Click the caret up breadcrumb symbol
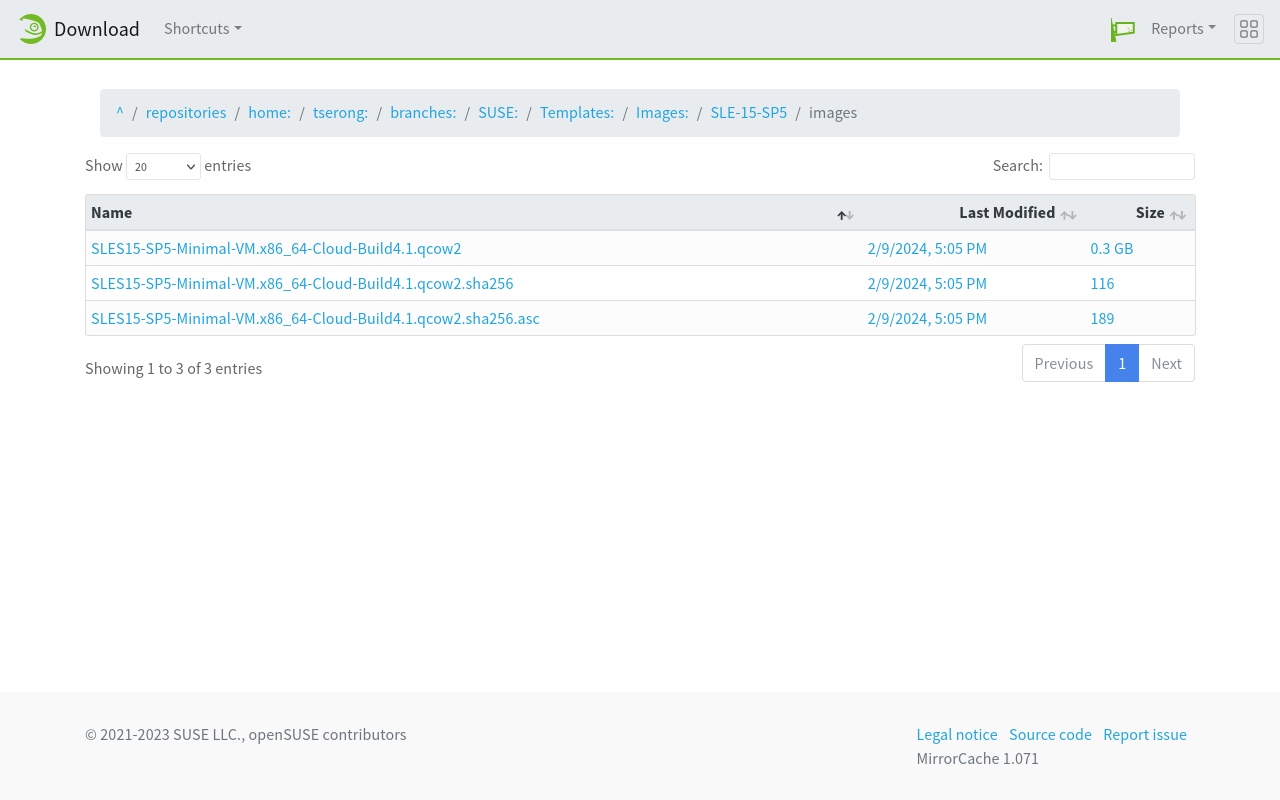Screen dimensions: 1280x800 (x=119, y=112)
